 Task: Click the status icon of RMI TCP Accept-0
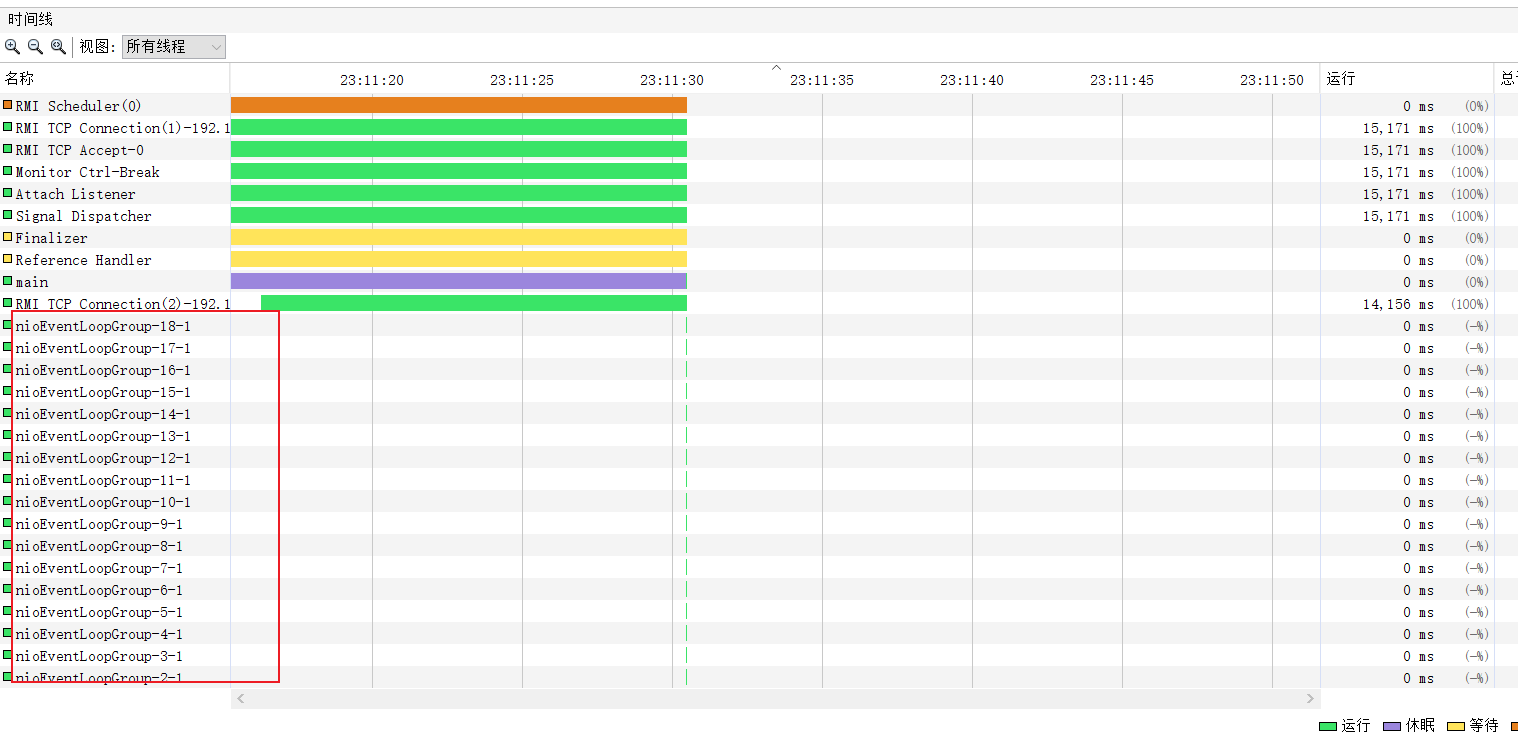tap(8, 149)
